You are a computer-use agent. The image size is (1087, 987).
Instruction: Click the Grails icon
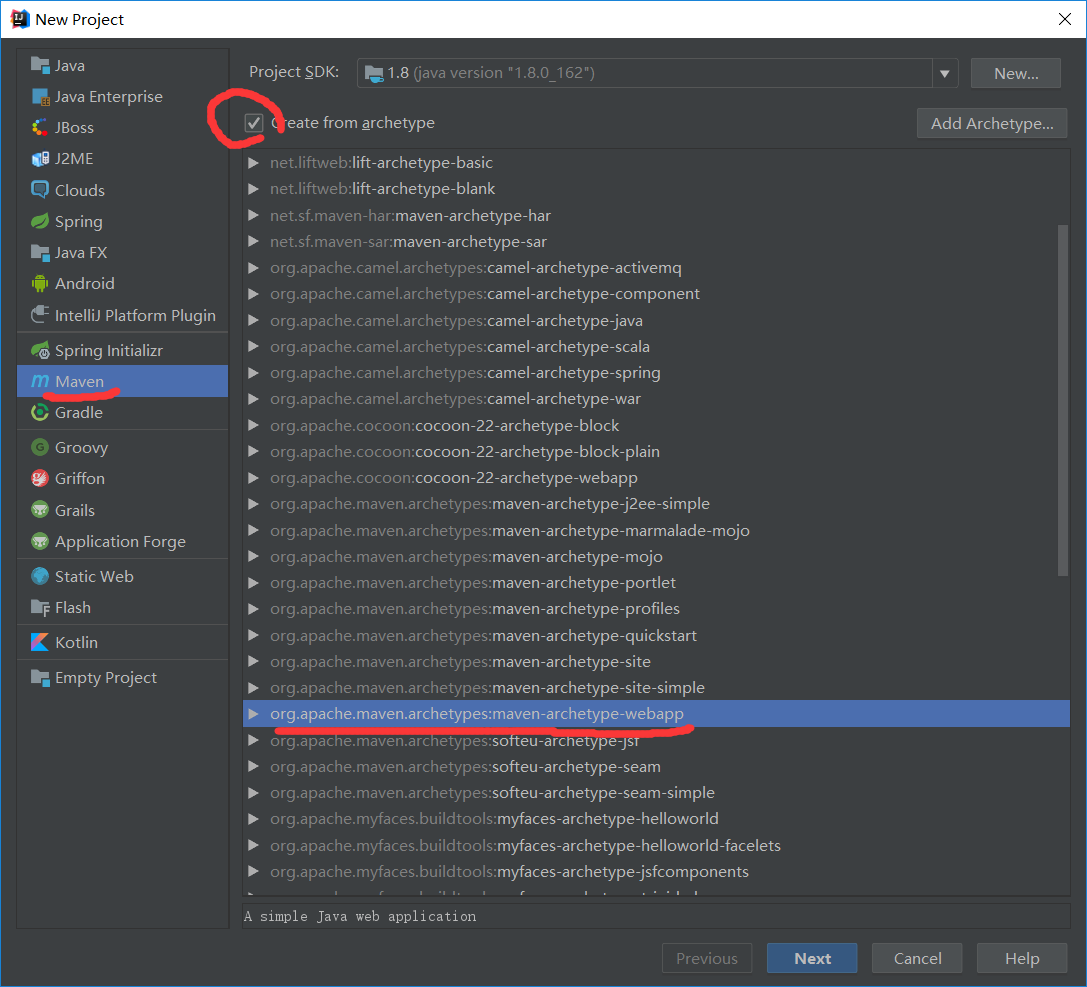tap(40, 510)
